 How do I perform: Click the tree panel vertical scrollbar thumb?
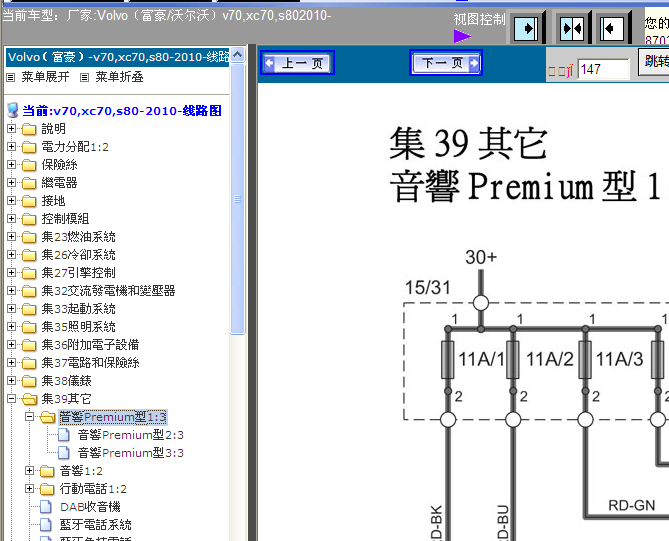(x=238, y=199)
